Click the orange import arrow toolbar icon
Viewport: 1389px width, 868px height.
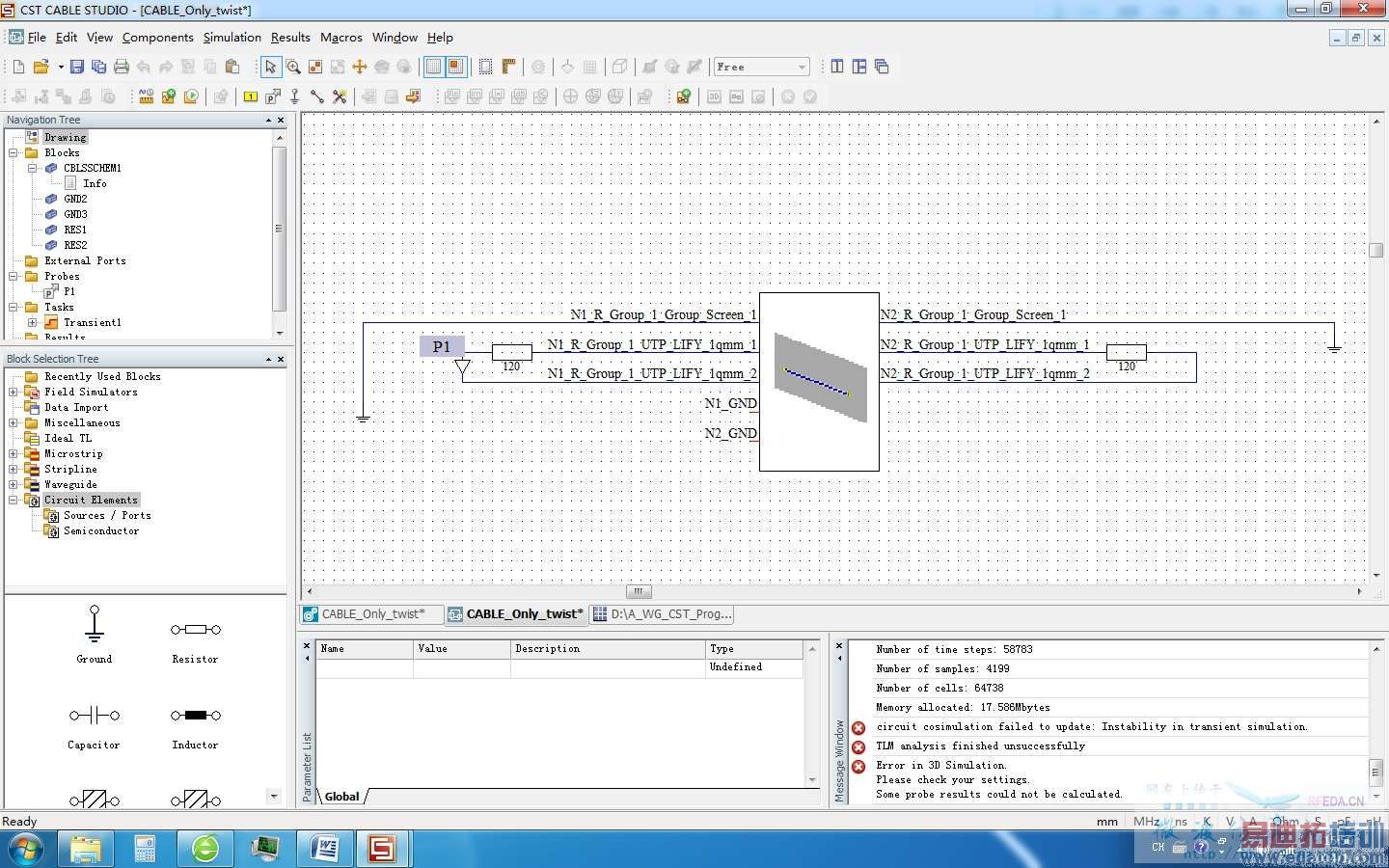point(414,96)
